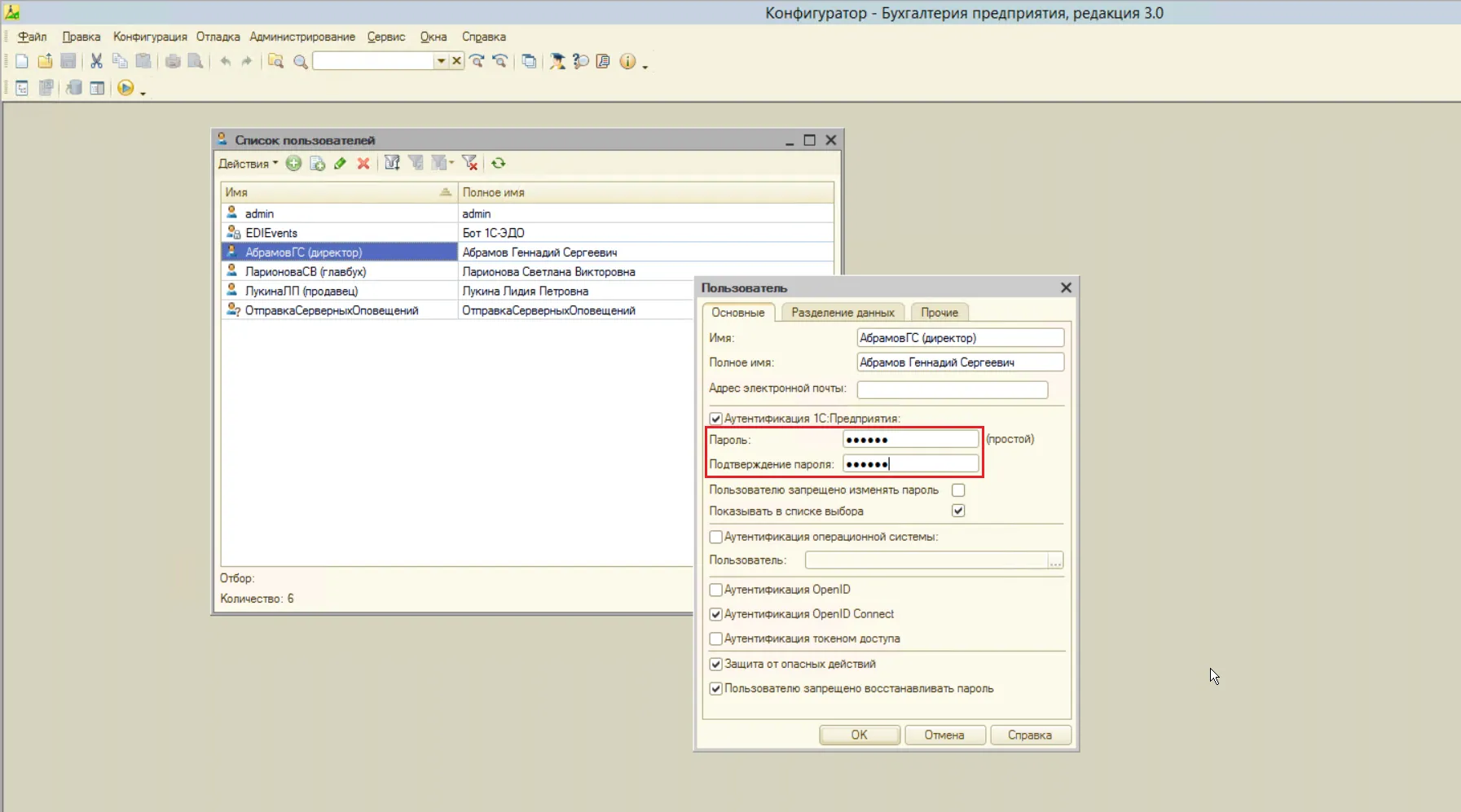
Task: Click the green Add user icon
Action: 293,164
